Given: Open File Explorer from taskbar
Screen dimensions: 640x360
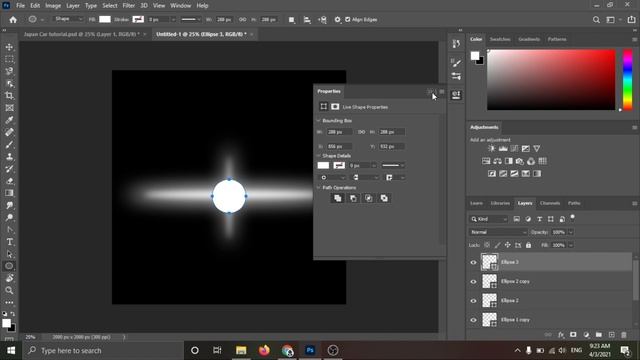Looking at the screenshot, I should point(241,351).
